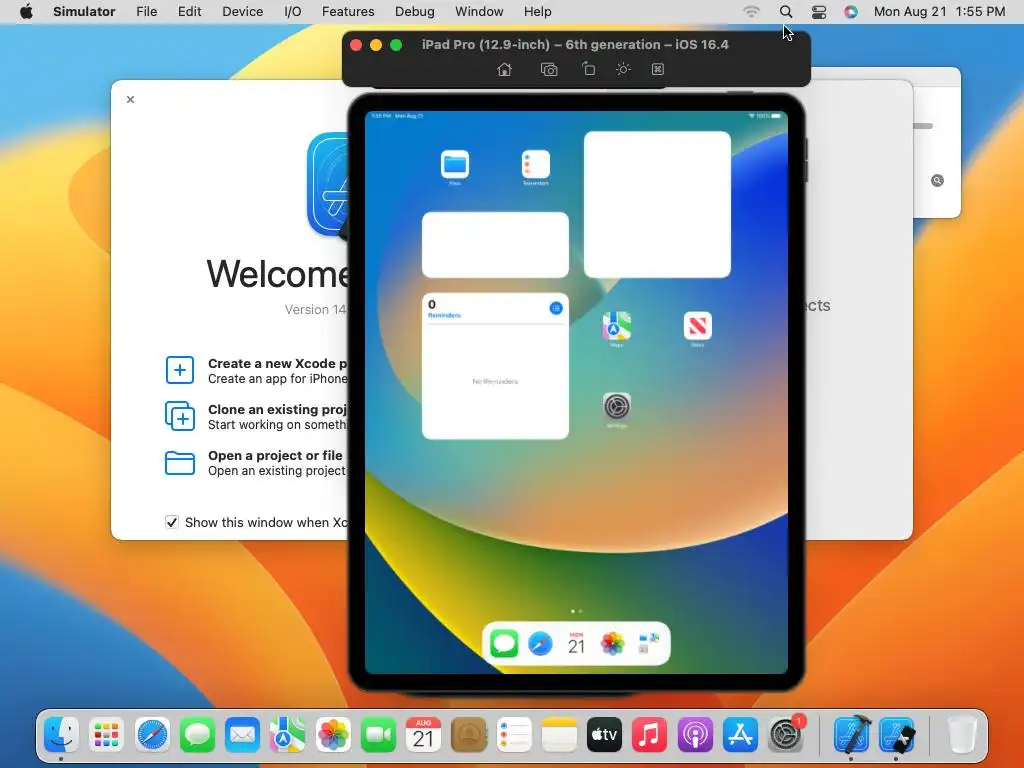Open the Edit menu
Viewport: 1024px width, 768px height.
pos(189,11)
